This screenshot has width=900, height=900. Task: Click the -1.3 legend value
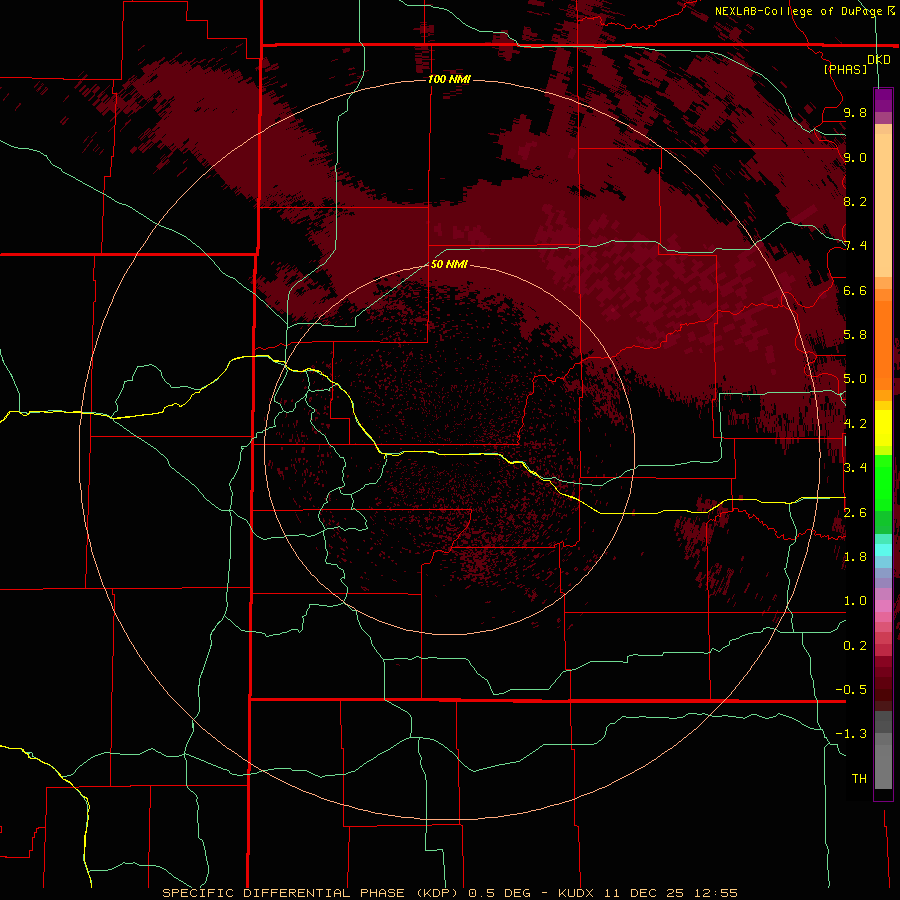[851, 734]
